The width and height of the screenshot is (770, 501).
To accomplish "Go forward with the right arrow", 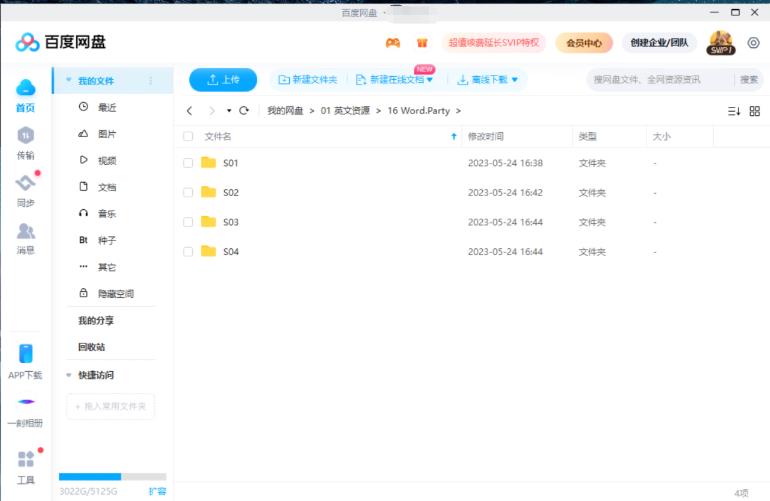I will [x=212, y=111].
